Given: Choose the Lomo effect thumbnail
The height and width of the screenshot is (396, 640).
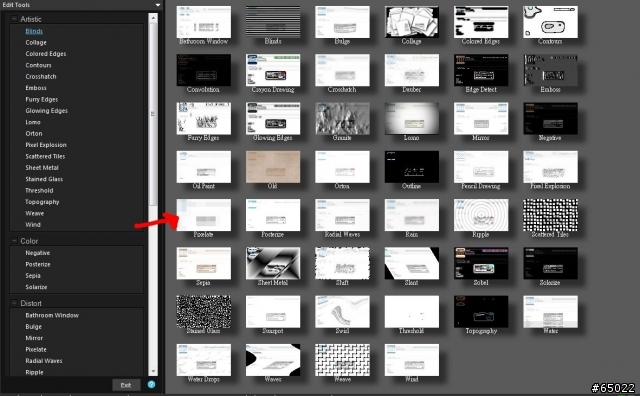Looking at the screenshot, I should [412, 118].
